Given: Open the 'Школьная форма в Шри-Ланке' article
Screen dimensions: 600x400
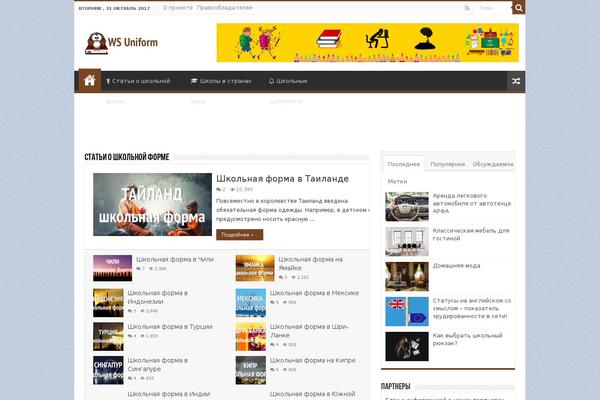Looking at the screenshot, I should pos(309,331).
